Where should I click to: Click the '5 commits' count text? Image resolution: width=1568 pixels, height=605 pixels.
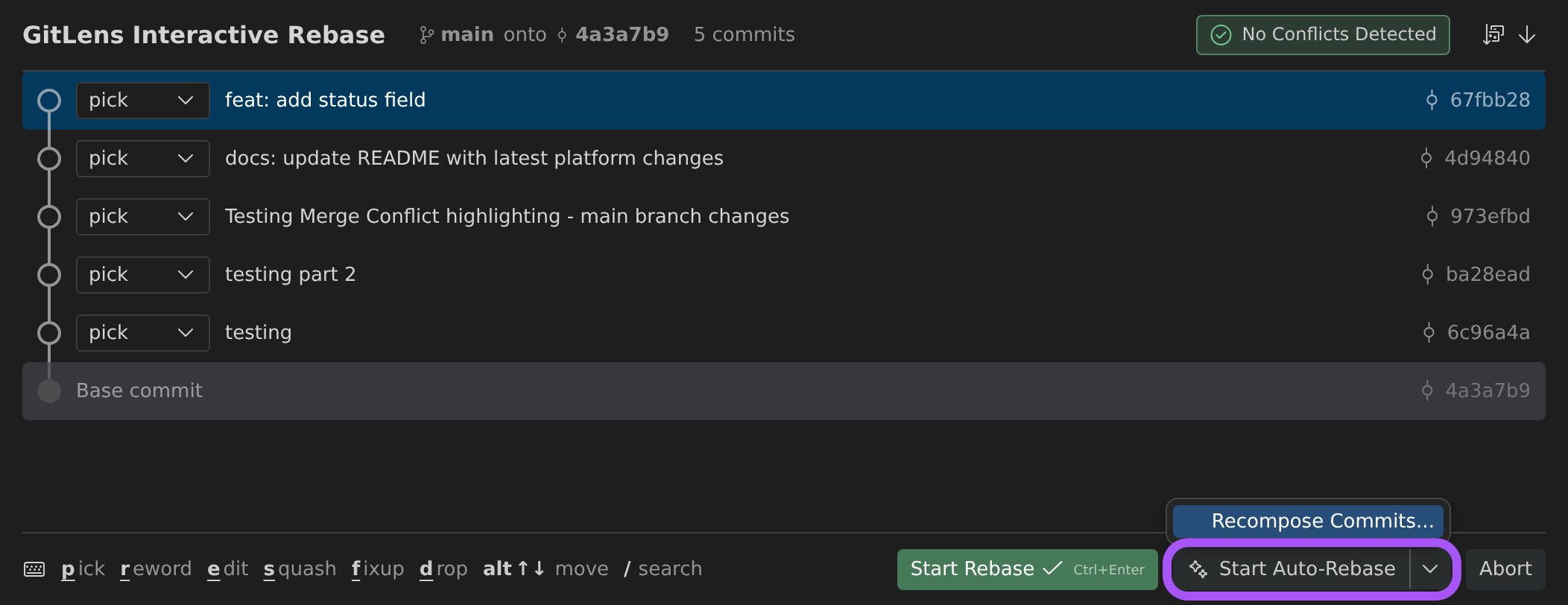pyautogui.click(x=745, y=35)
